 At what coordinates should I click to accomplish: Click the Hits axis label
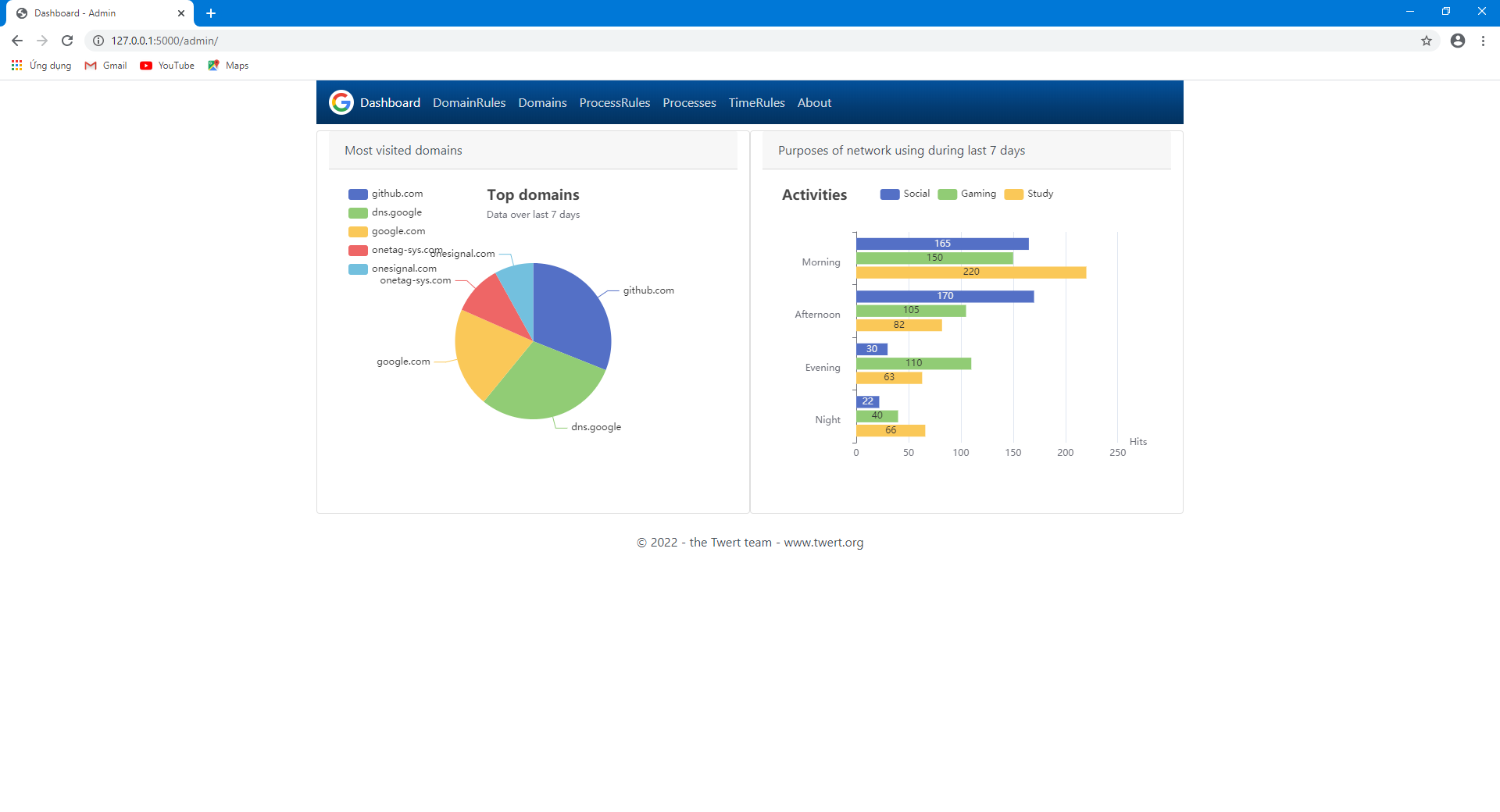click(x=1138, y=442)
